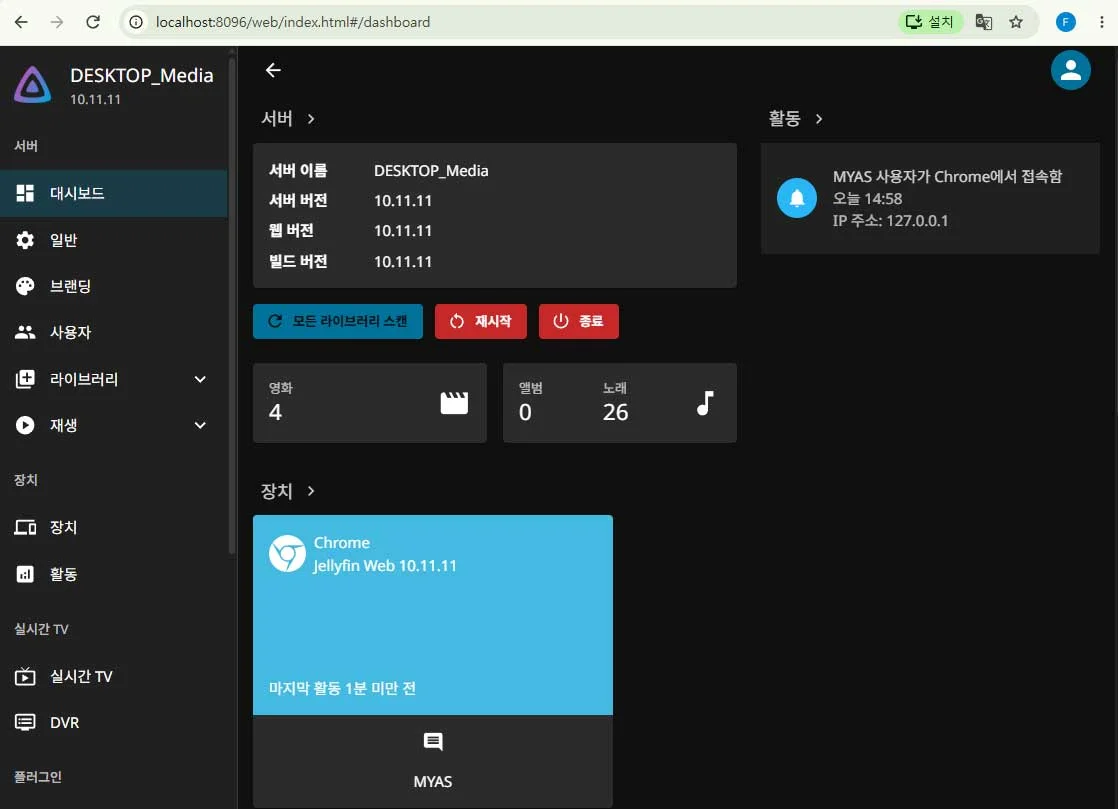Click the Chrome browser icon in device card

coord(287,554)
